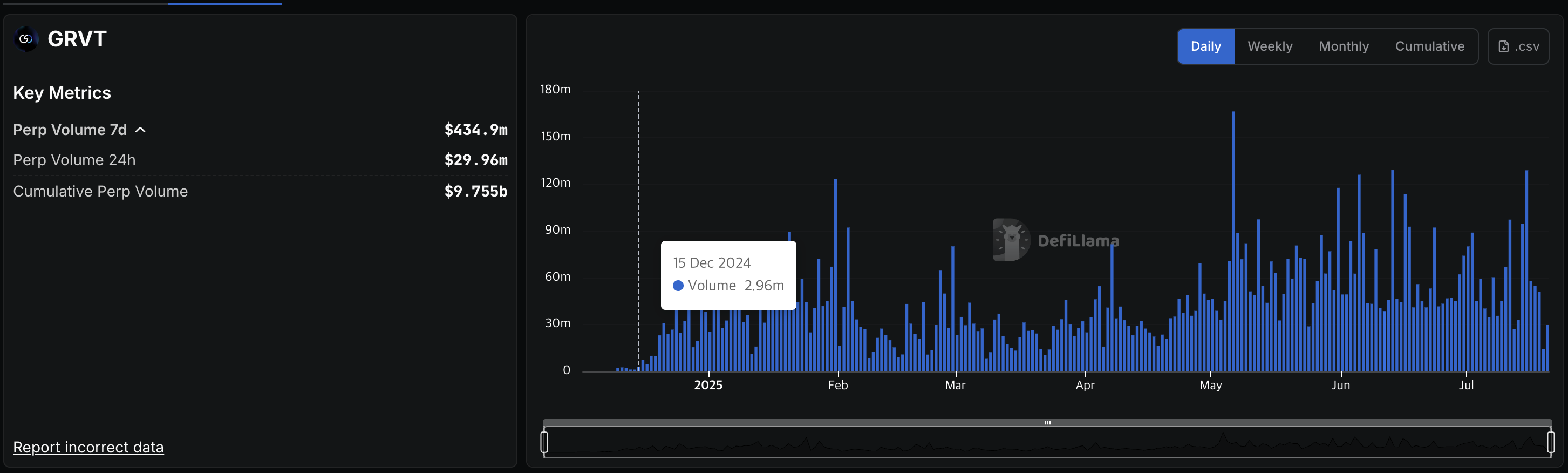Click the 90m y-axis label

pyautogui.click(x=557, y=229)
